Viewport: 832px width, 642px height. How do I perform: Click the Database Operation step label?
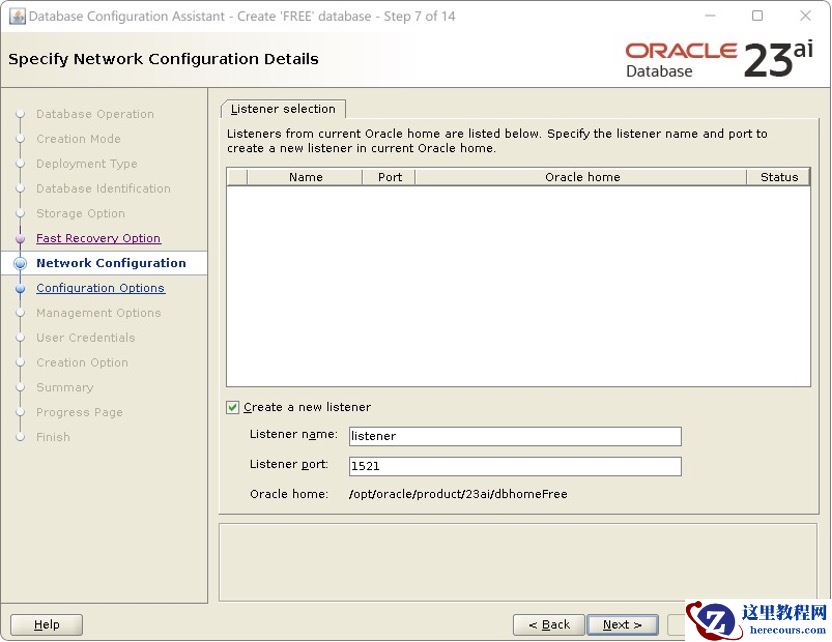tap(95, 114)
